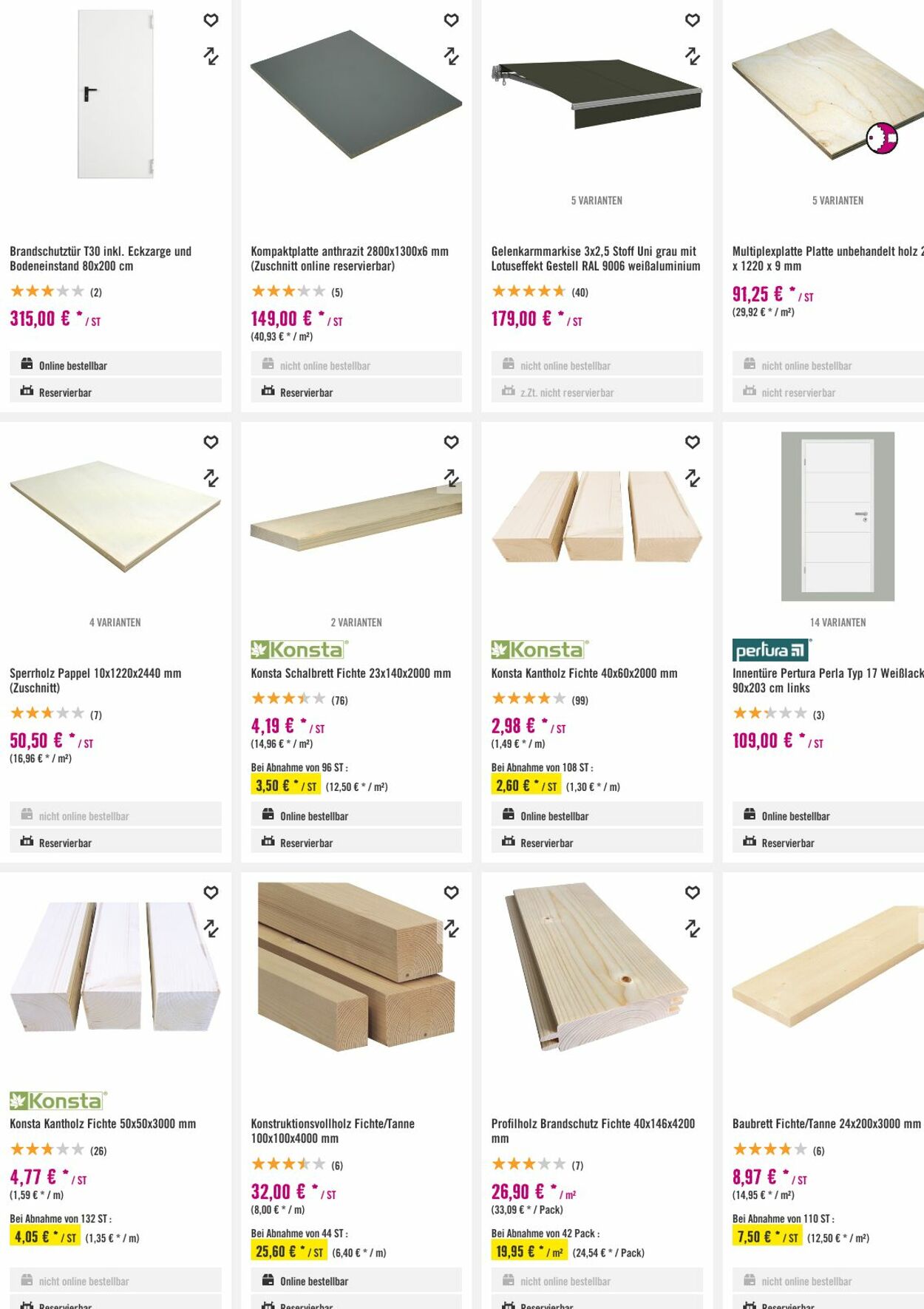Expand 4 Varianten for Sperrholz Pappel

(x=115, y=622)
